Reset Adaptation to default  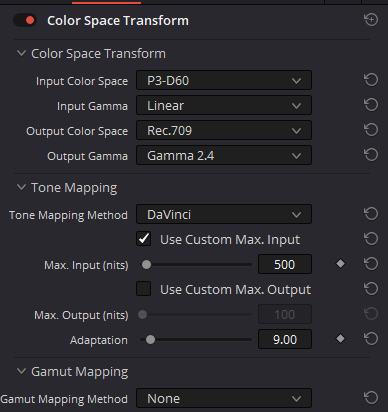371,339
